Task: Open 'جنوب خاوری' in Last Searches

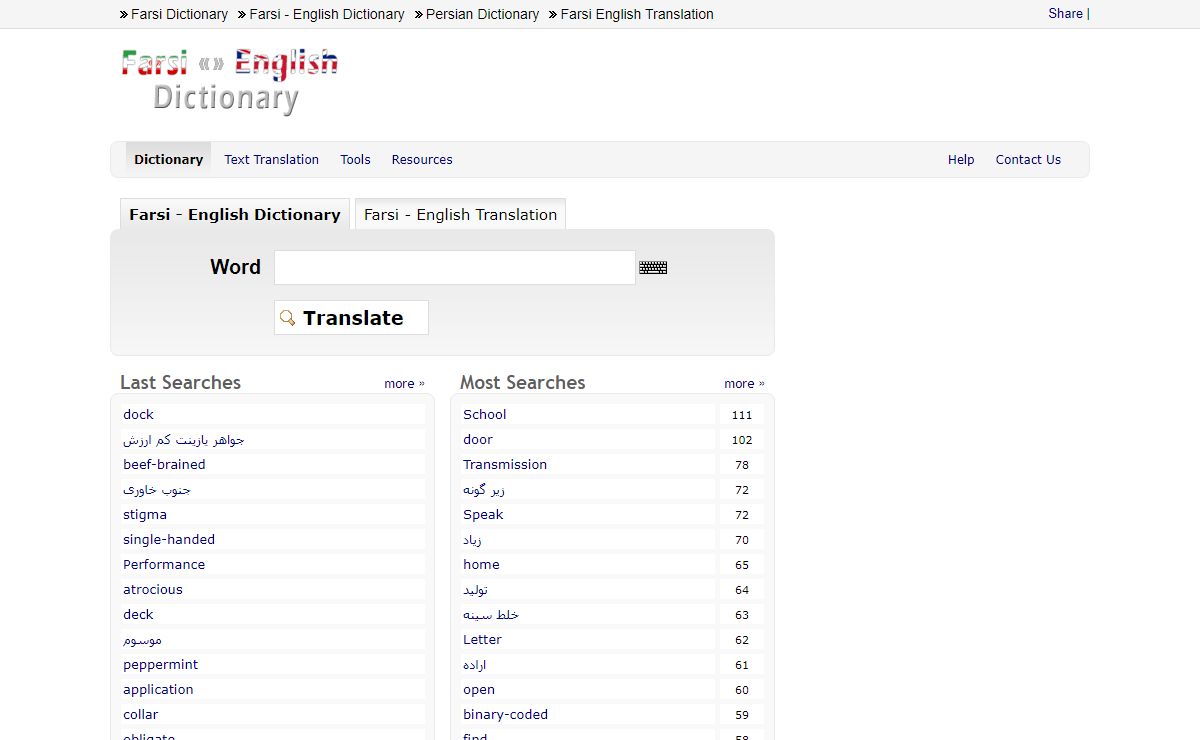Action: pos(157,489)
